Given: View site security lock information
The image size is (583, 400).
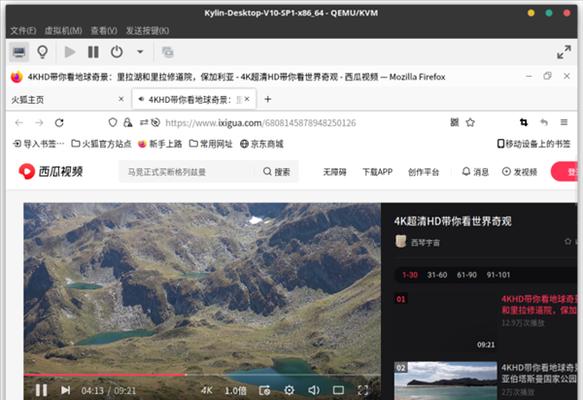Looking at the screenshot, I should [128, 122].
